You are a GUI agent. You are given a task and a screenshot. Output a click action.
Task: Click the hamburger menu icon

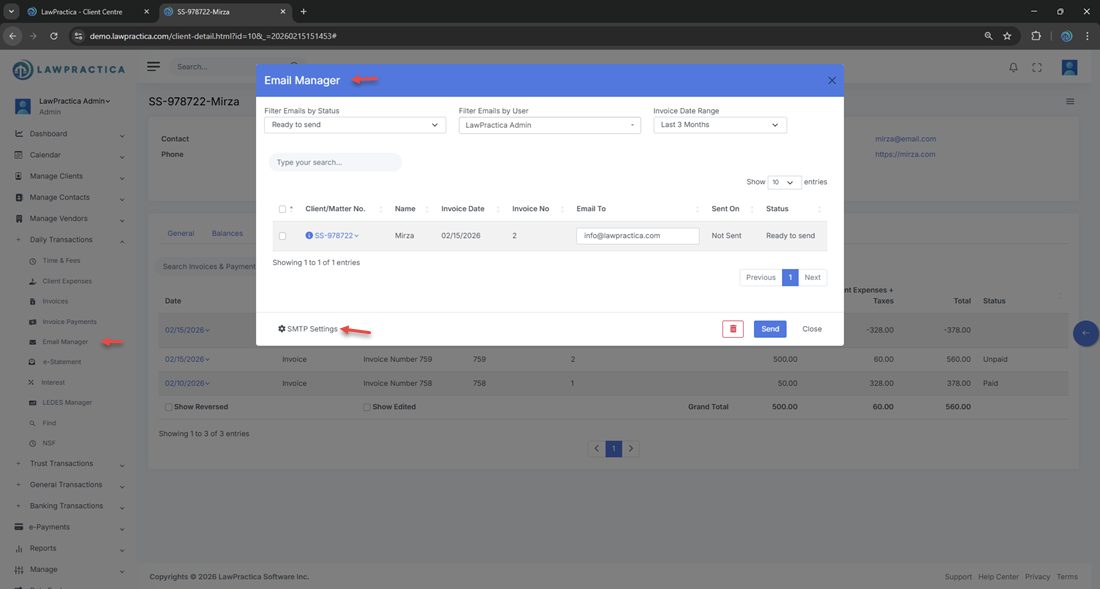pyautogui.click(x=153, y=67)
